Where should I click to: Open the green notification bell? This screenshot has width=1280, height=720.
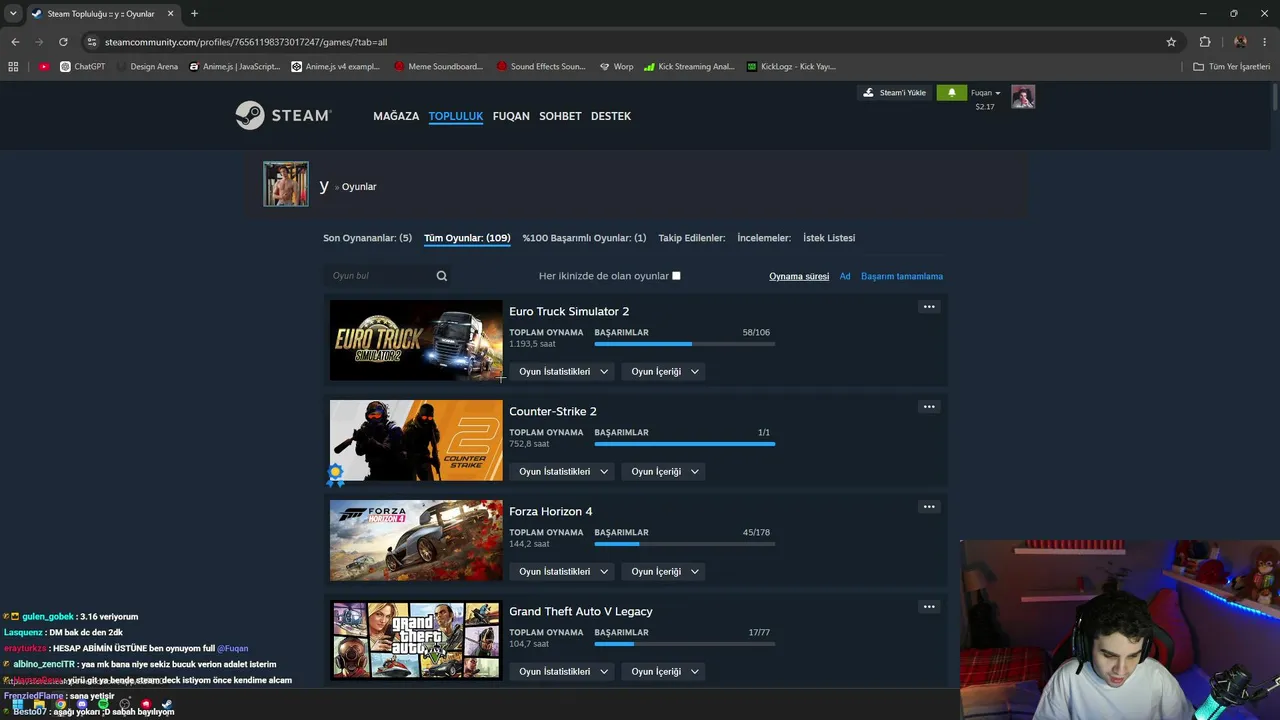[951, 93]
